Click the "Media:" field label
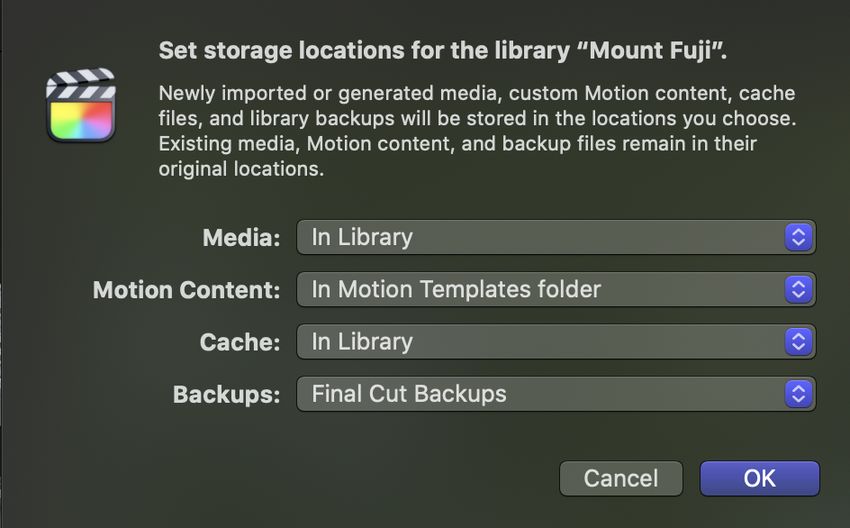 coord(241,238)
